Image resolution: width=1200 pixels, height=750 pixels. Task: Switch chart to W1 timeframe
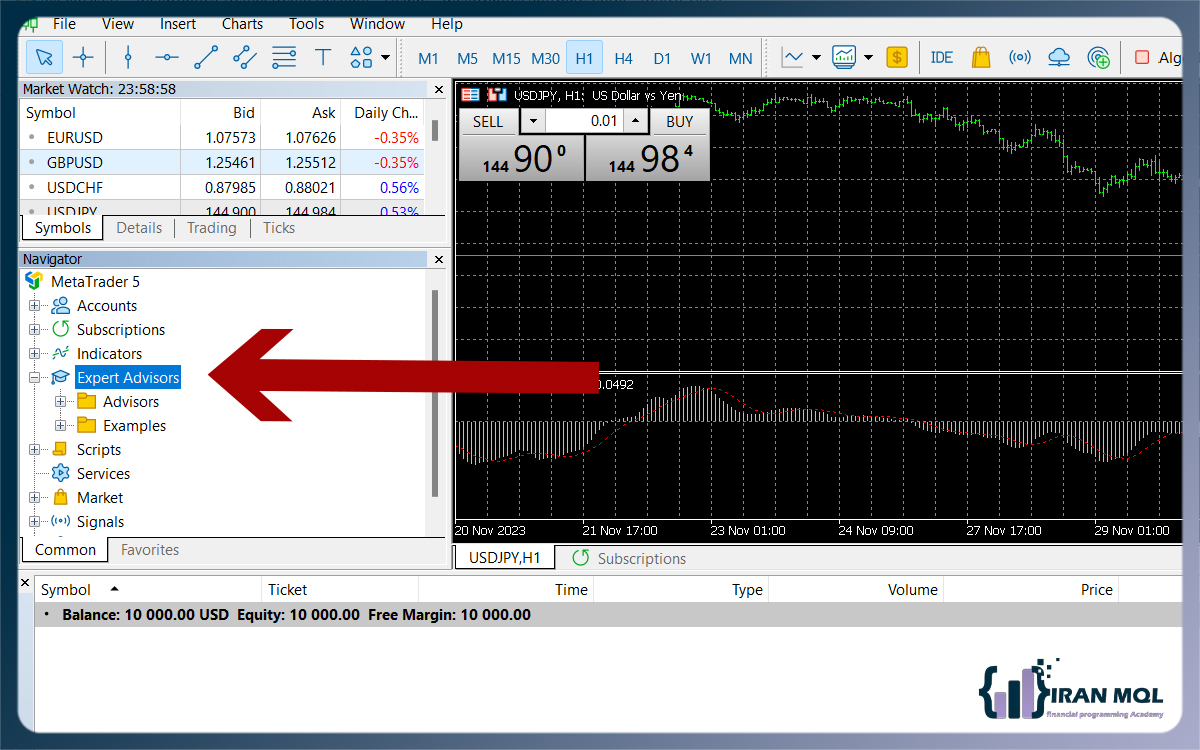(x=701, y=58)
